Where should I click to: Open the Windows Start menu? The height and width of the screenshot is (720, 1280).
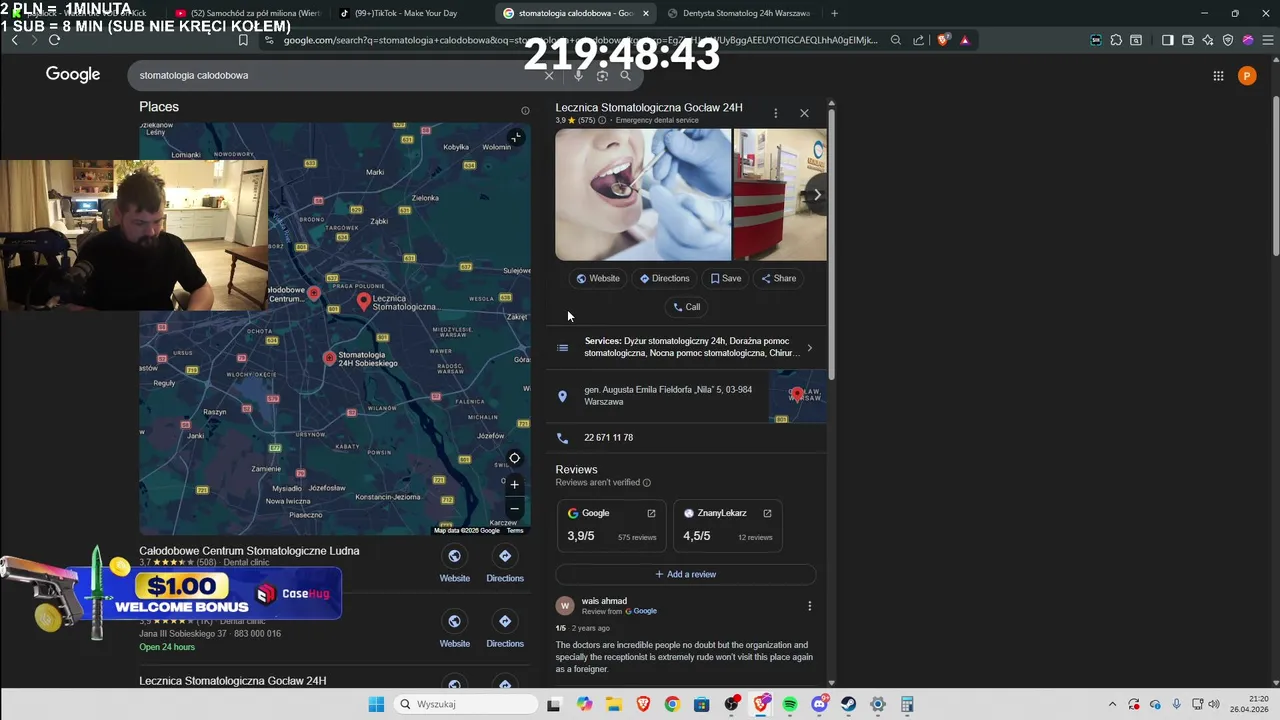[x=376, y=704]
